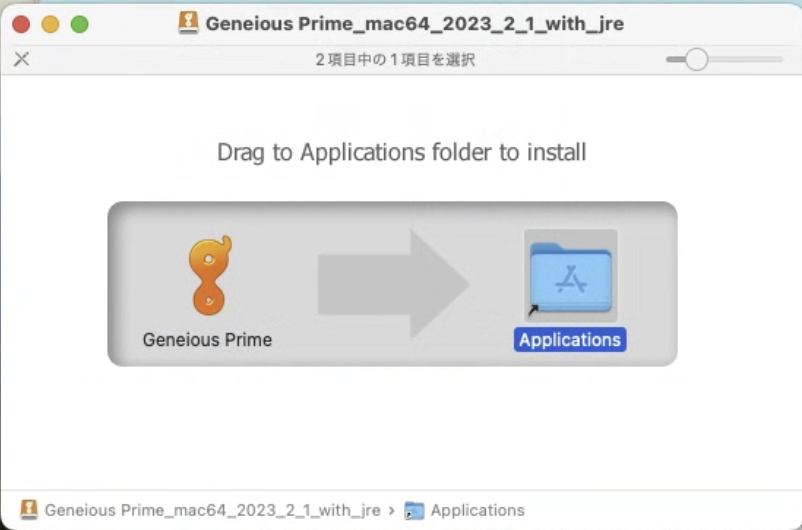The image size is (802, 530).
Task: Click the item selection count status text
Action: coord(395,59)
